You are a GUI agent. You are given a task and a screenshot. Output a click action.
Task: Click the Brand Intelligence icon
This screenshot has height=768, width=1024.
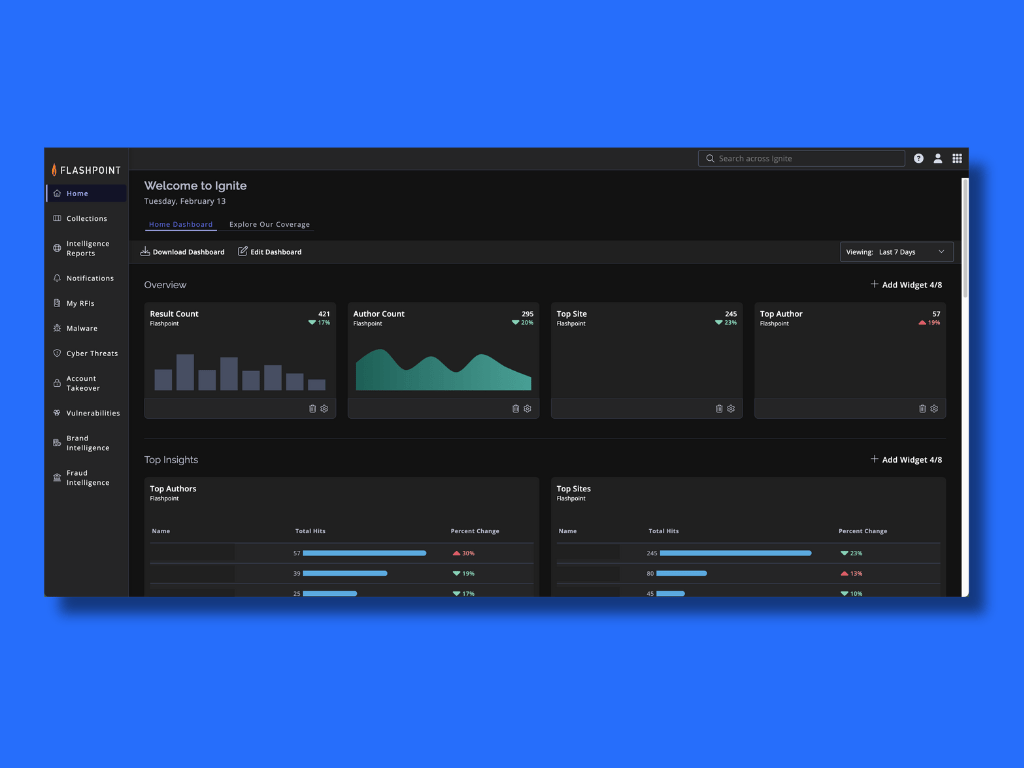(x=57, y=443)
